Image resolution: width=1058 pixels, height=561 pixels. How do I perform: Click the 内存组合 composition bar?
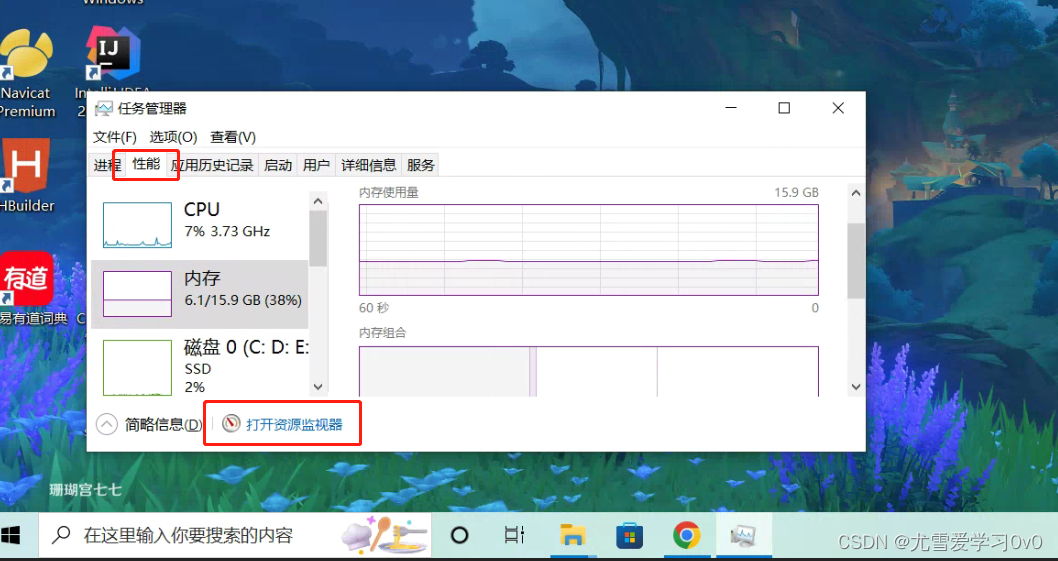tap(588, 371)
